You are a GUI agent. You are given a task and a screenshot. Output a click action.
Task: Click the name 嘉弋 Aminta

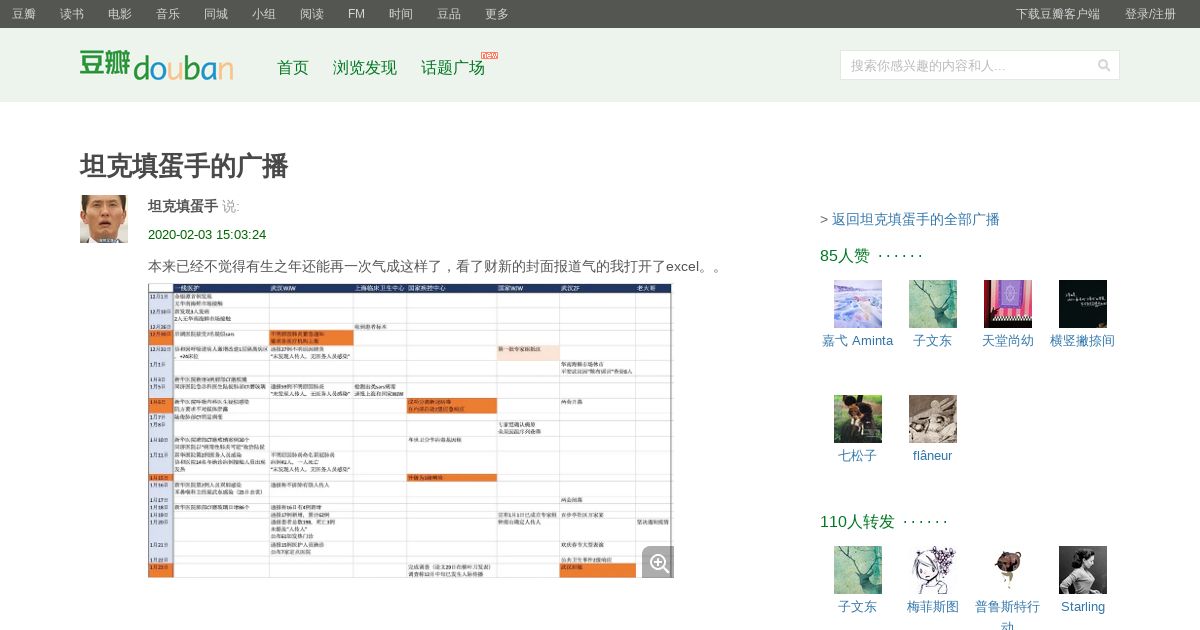point(858,341)
